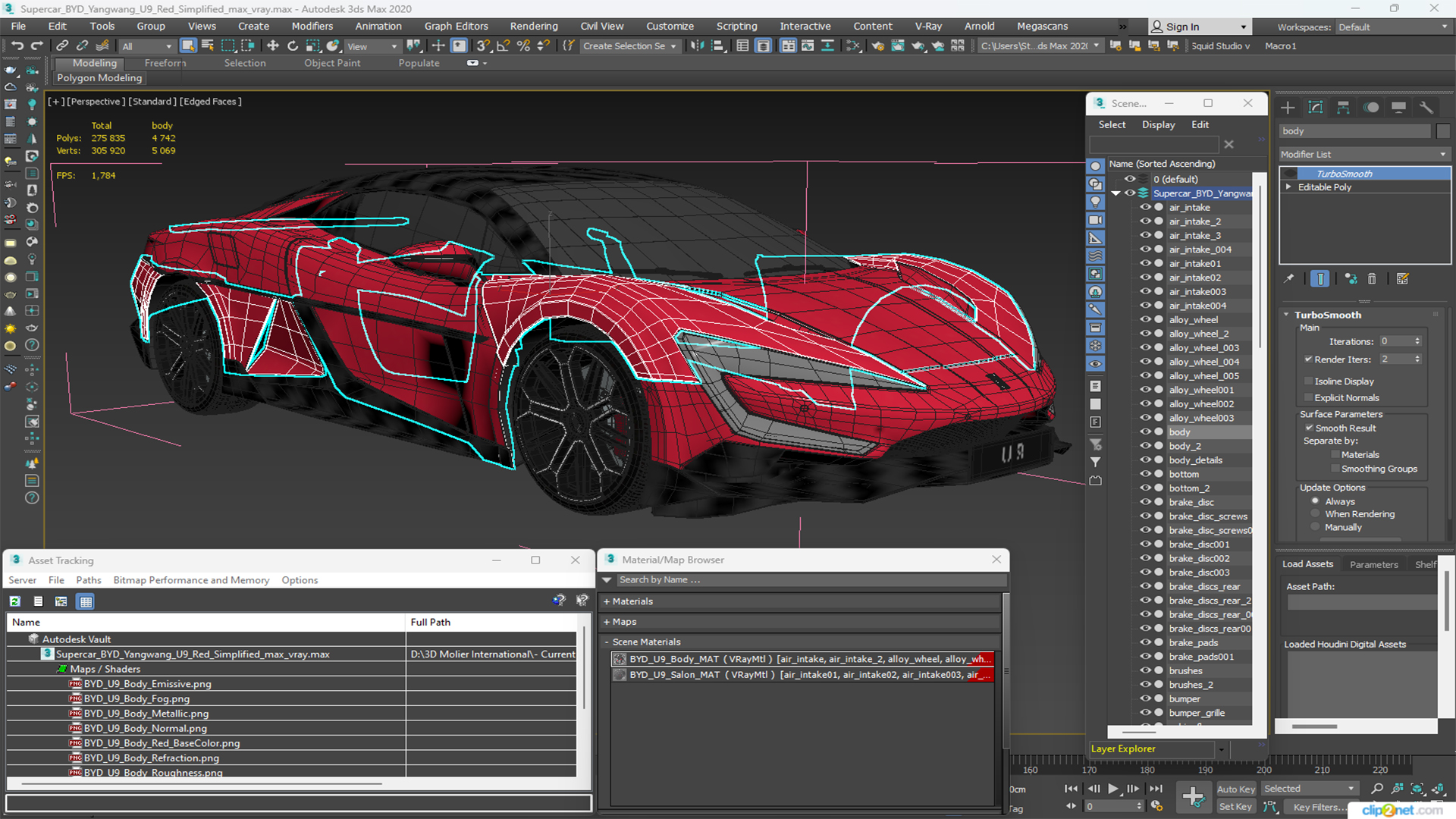Enable the Explicit Normals checkbox
The height and width of the screenshot is (819, 1456).
[x=1308, y=397]
